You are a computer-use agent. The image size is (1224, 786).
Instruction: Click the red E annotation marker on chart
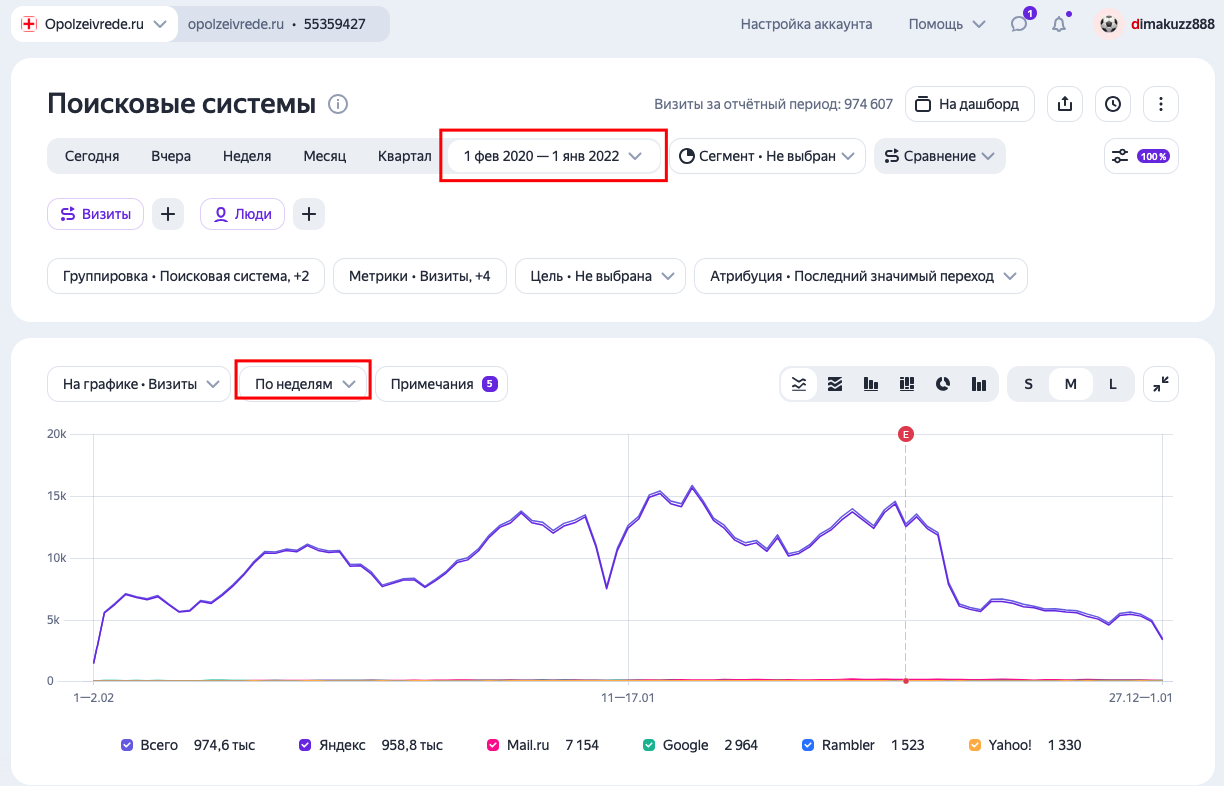coord(905,434)
